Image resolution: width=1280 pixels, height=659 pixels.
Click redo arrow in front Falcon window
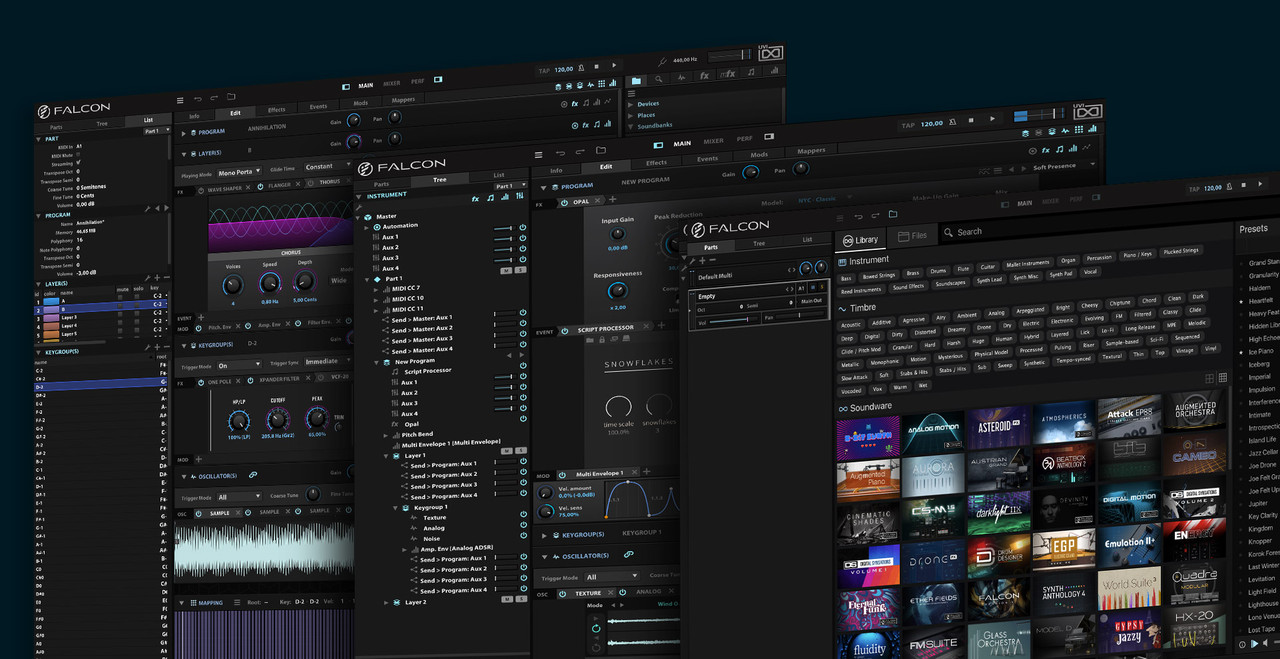(876, 214)
